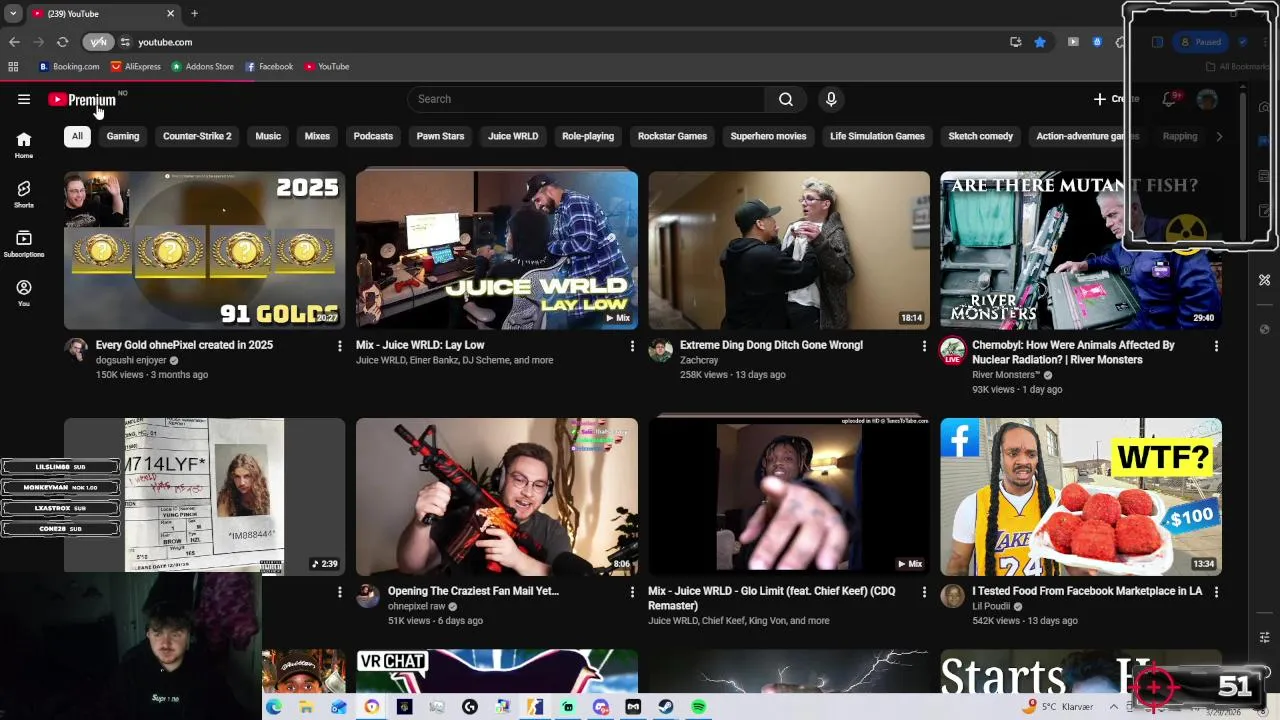The image size is (1280, 720).
Task: Play the 91 Golds ohnePixel thumbnail
Action: point(204,250)
